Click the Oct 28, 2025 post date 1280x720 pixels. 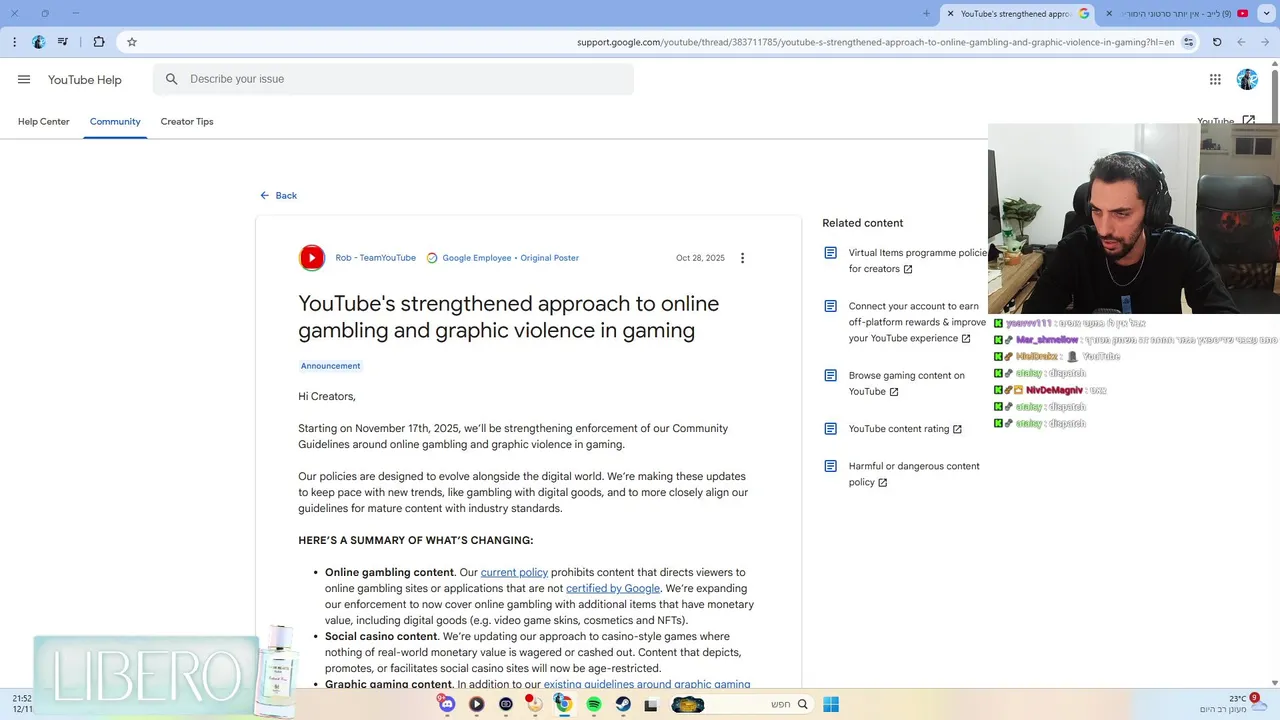point(700,258)
